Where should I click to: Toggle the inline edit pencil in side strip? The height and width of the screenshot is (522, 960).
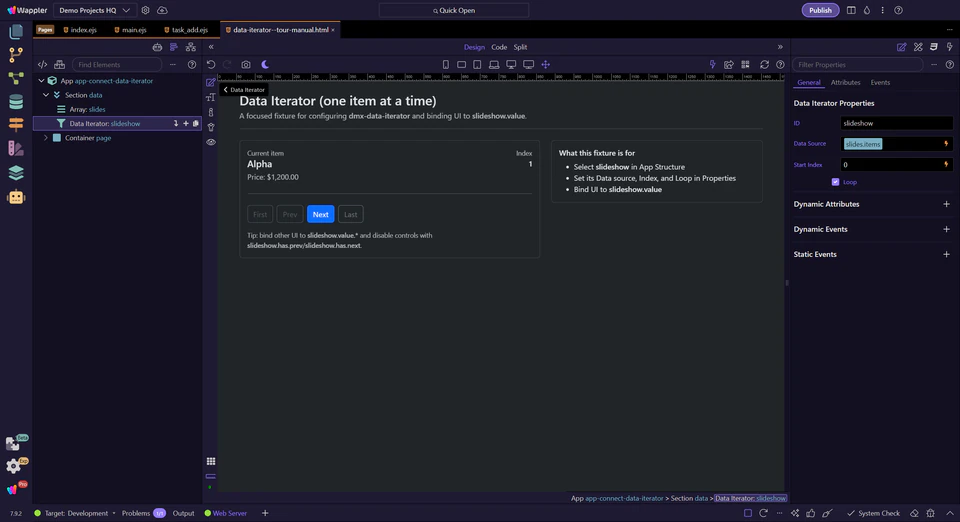pyautogui.click(x=211, y=83)
